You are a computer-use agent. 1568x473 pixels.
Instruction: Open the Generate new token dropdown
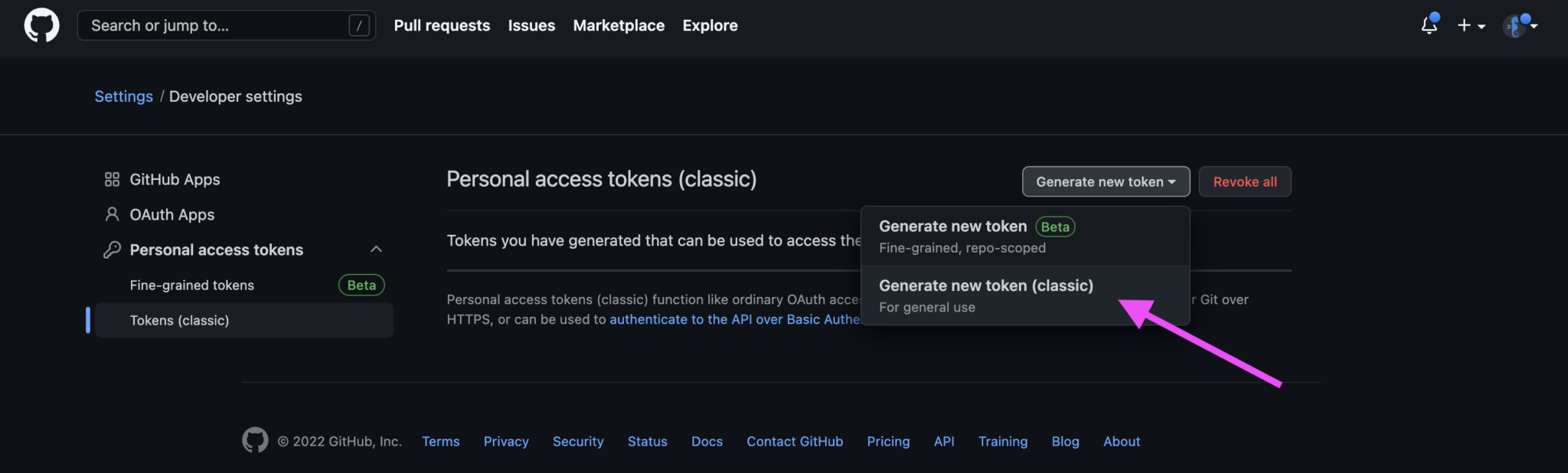[x=1105, y=181]
